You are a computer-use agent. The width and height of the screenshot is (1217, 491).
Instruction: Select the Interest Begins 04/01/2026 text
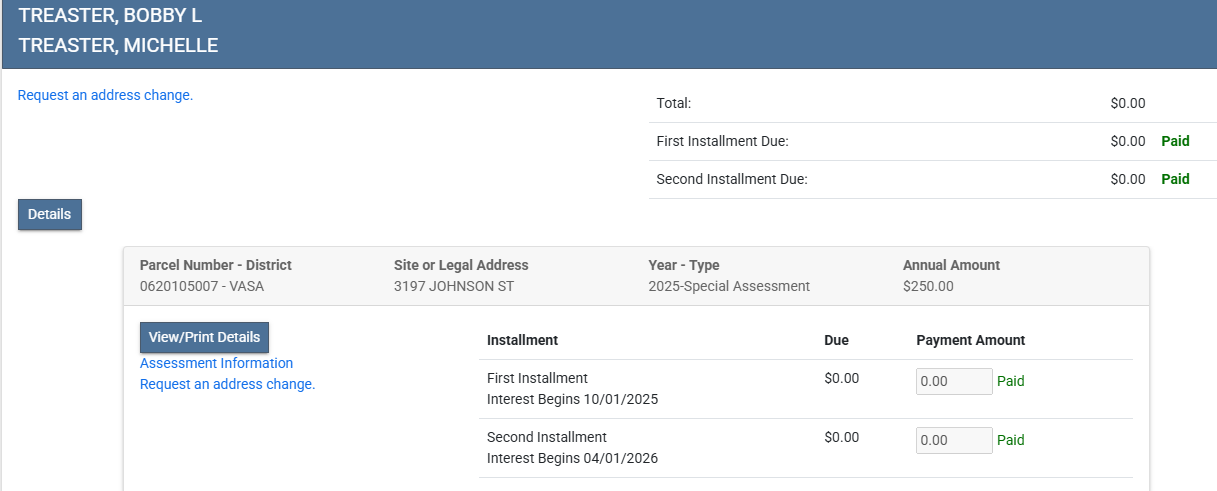coord(572,458)
